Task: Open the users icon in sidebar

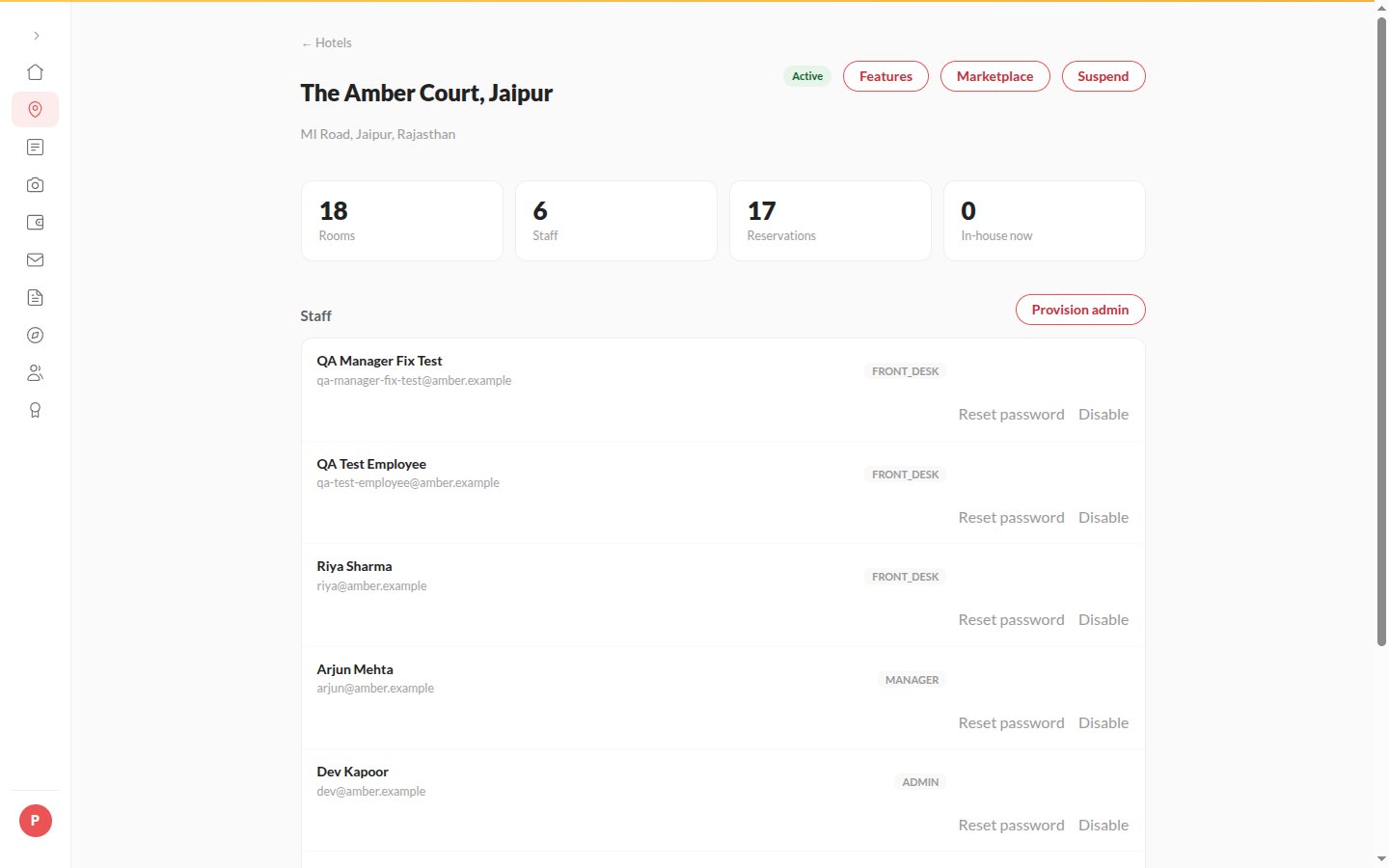Action: click(x=35, y=373)
